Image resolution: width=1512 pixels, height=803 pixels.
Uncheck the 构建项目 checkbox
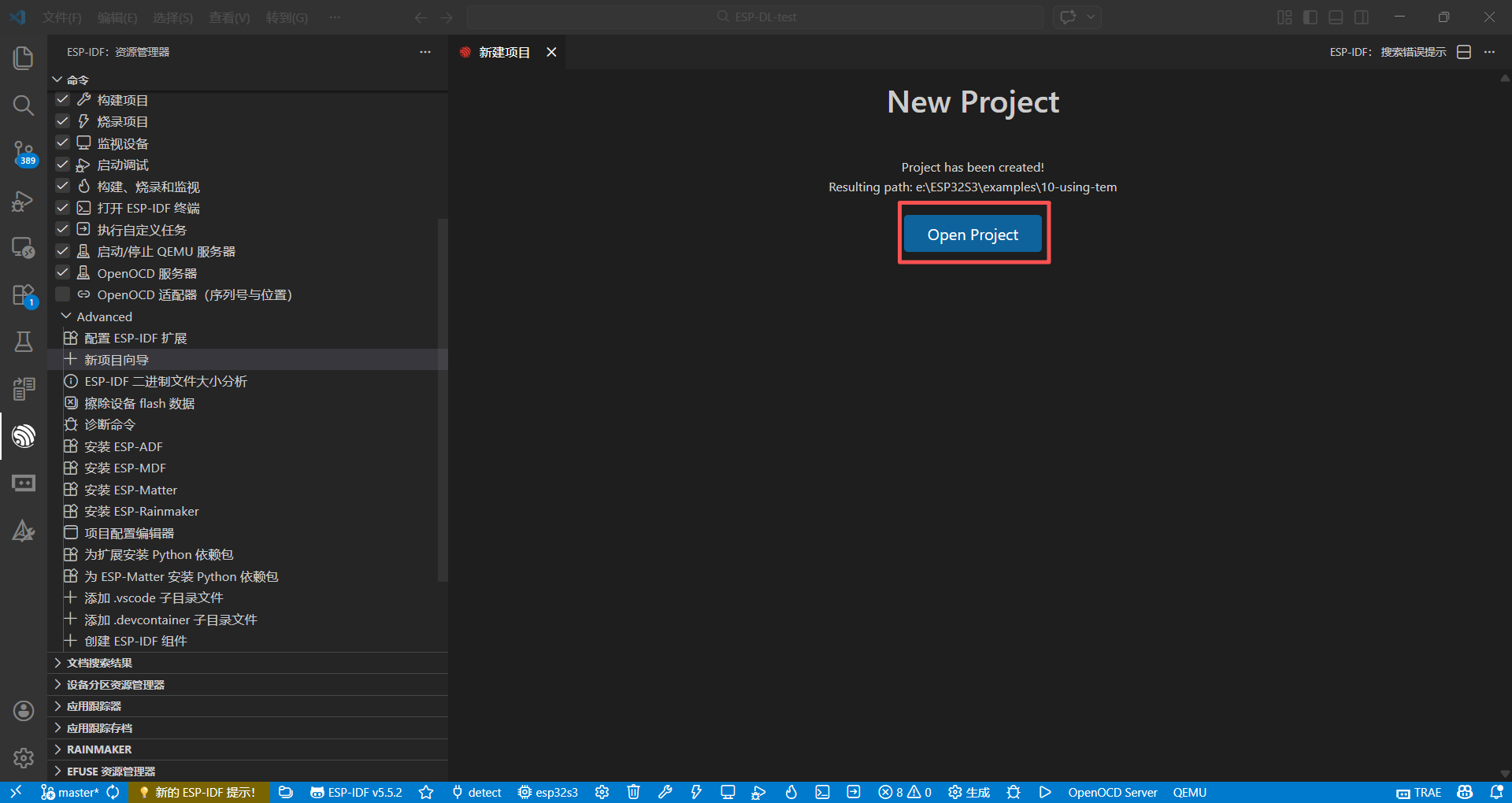click(x=63, y=100)
